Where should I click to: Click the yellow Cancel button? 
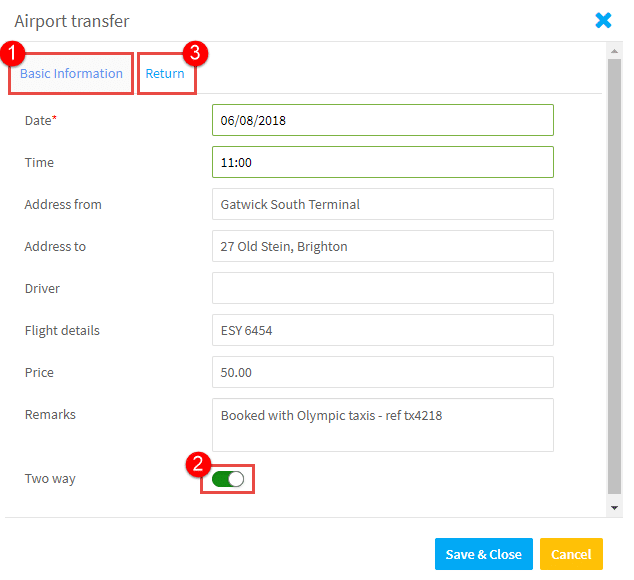click(571, 554)
